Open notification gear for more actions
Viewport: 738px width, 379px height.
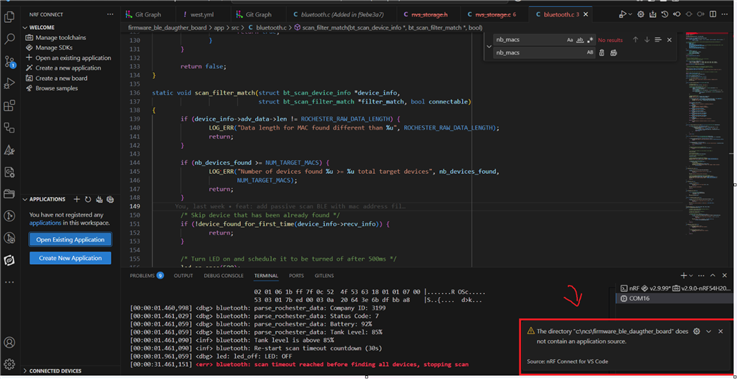pos(697,331)
